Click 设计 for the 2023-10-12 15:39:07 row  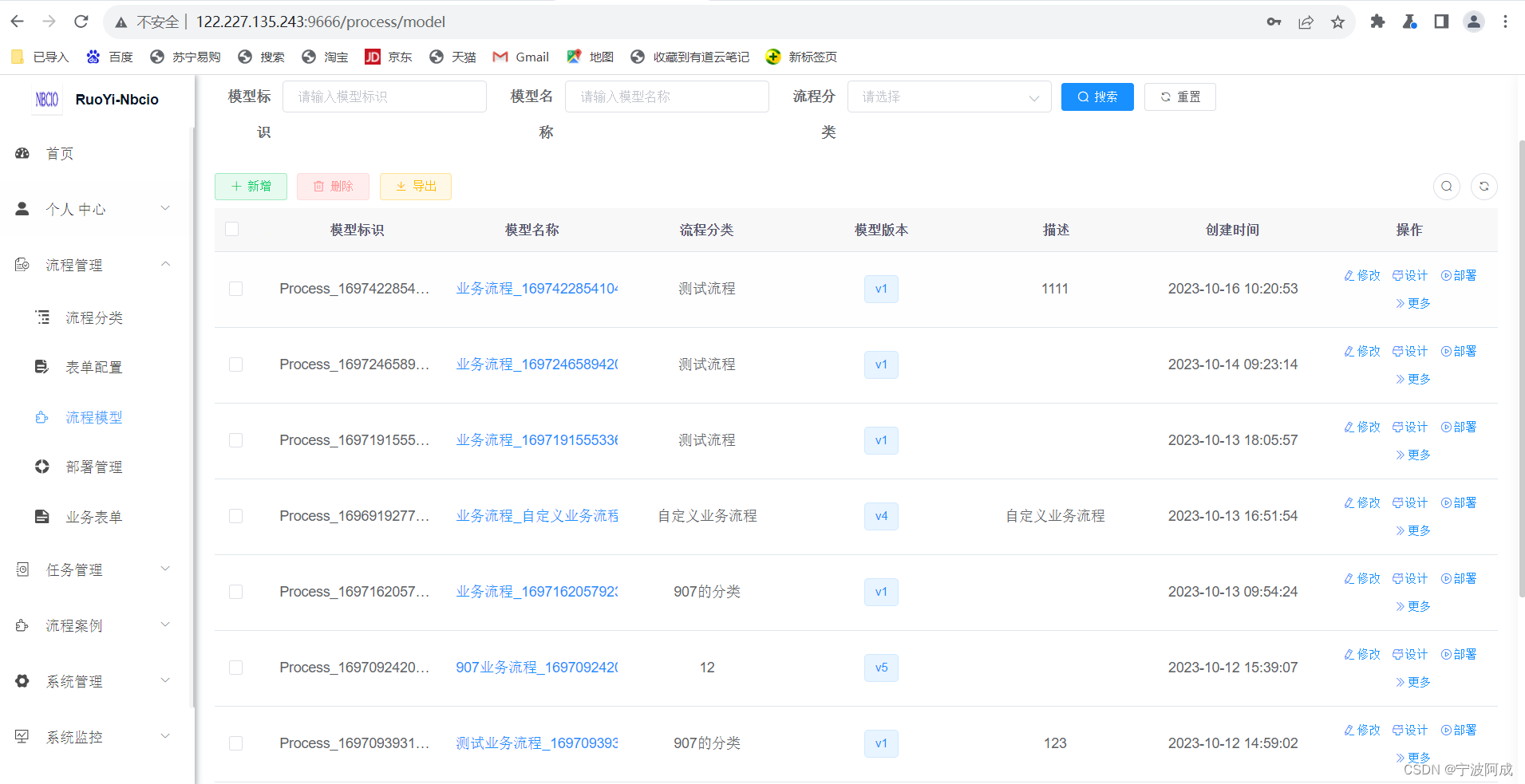pos(1410,654)
